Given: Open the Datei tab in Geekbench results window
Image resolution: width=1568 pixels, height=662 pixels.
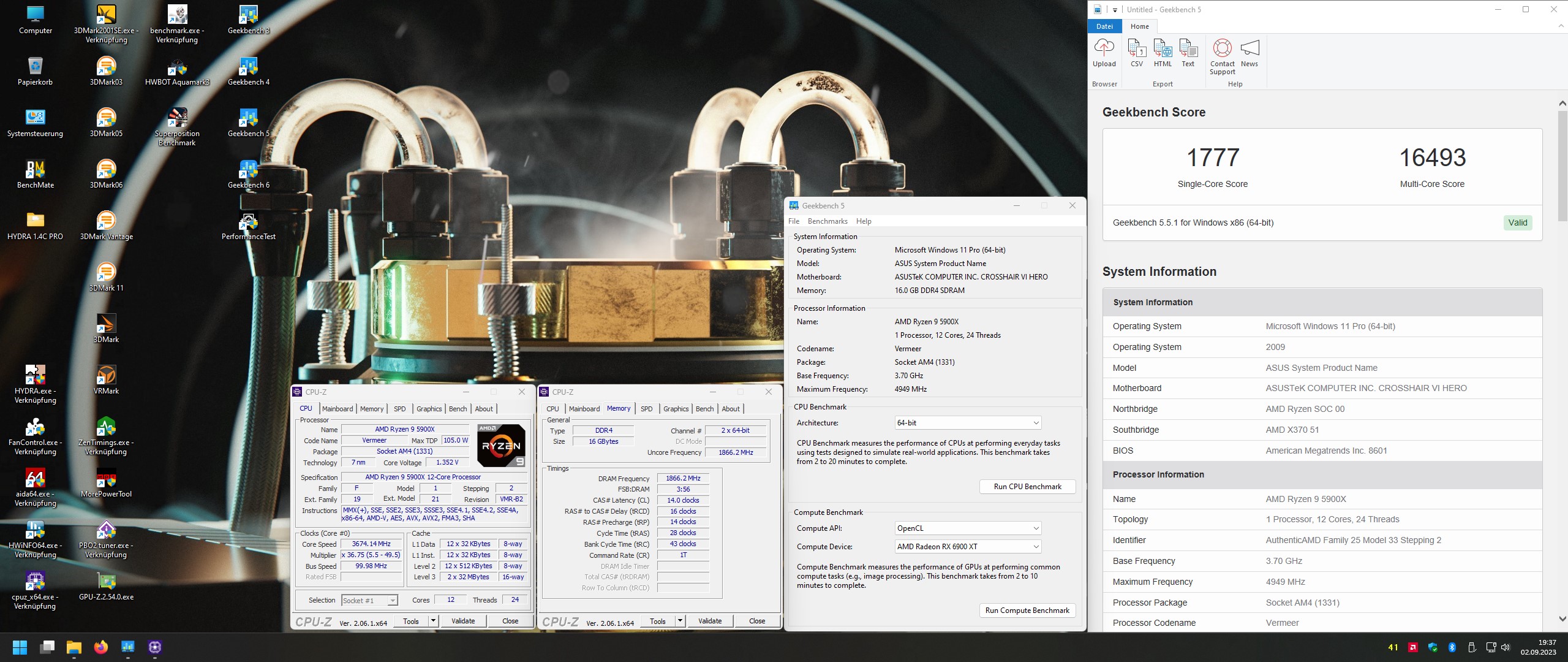Looking at the screenshot, I should coord(1104,26).
